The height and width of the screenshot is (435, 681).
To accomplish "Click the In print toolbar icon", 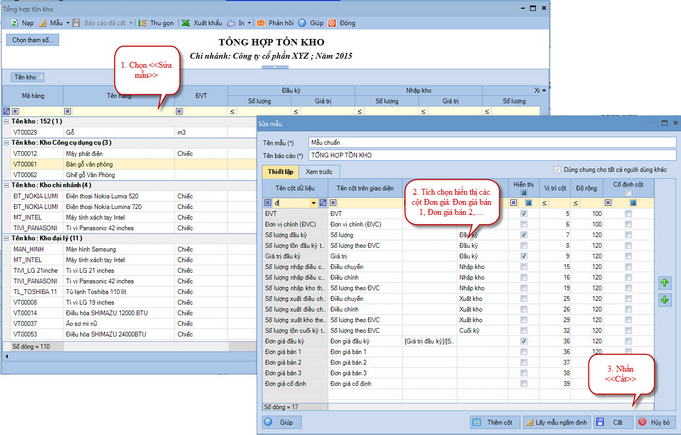I will coord(231,23).
